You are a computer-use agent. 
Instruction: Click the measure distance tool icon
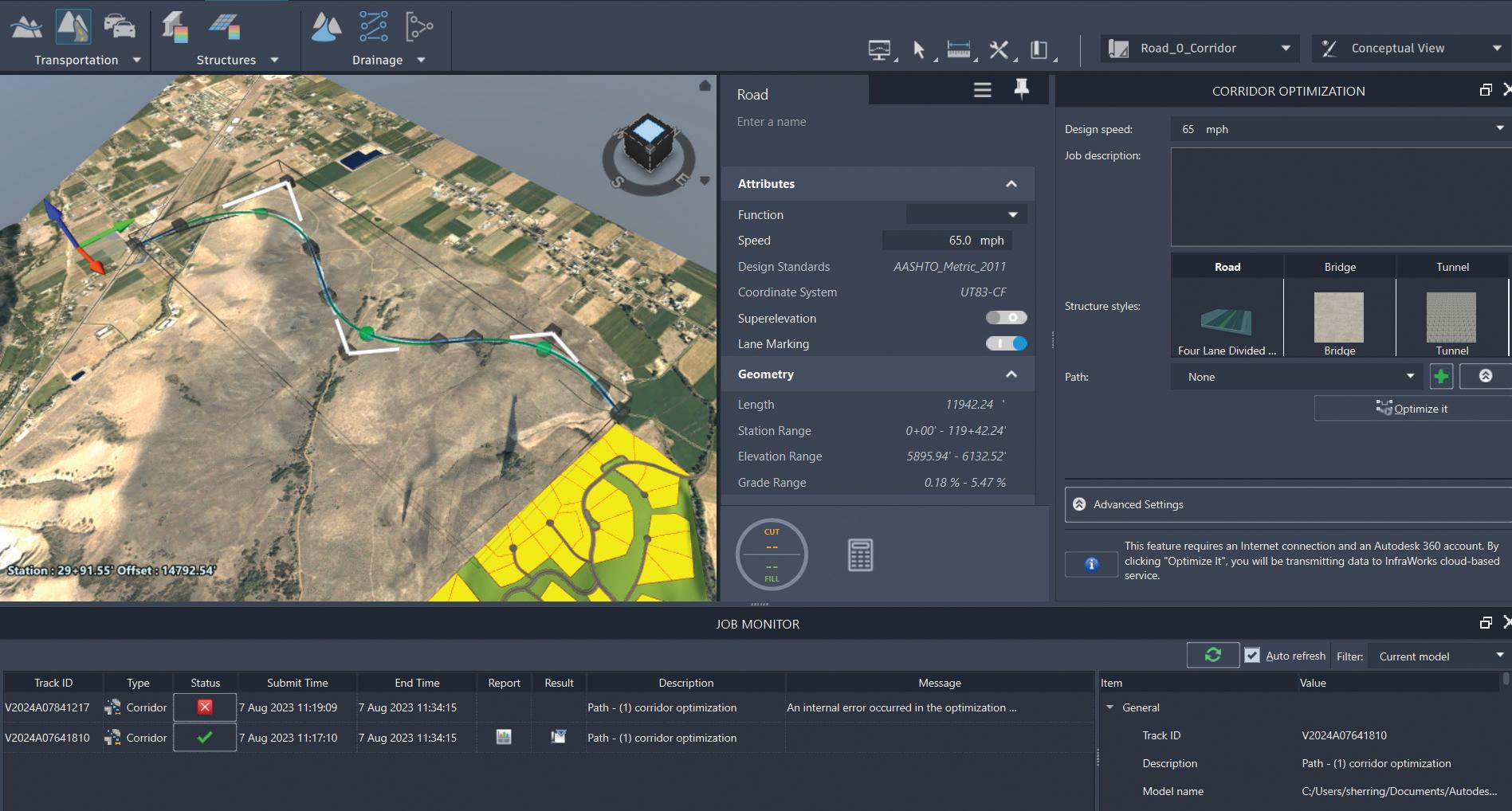coord(958,50)
